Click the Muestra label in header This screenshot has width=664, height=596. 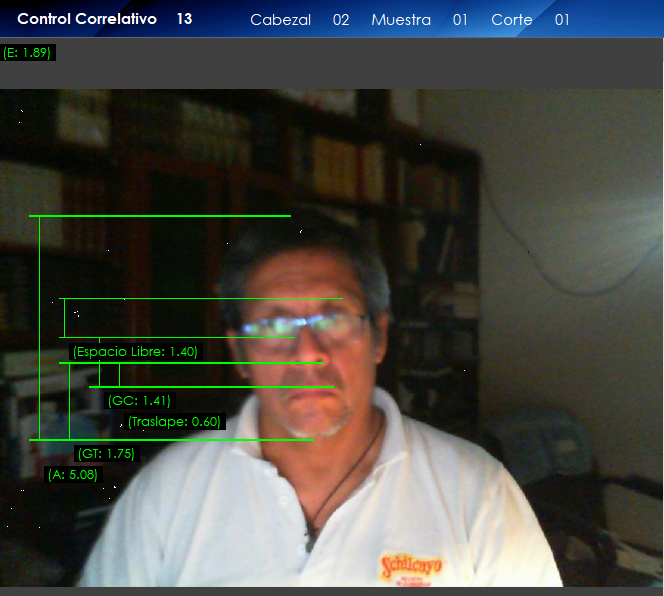coord(401,20)
